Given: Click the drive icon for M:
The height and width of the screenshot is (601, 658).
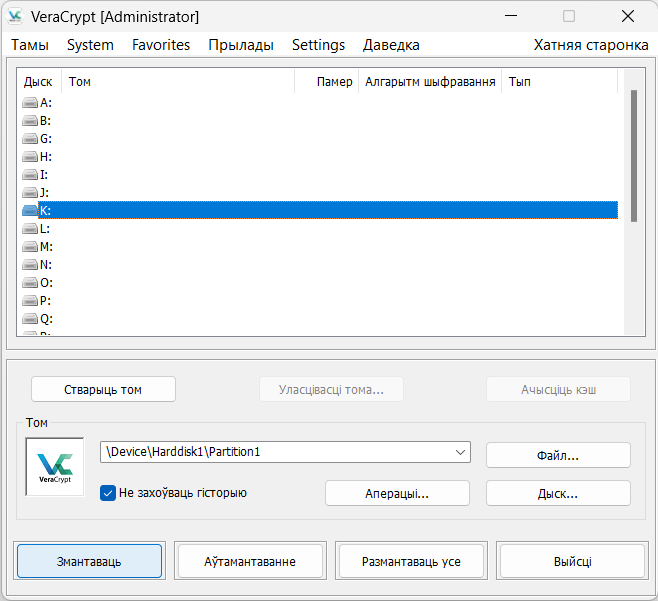Looking at the screenshot, I should click(30, 247).
